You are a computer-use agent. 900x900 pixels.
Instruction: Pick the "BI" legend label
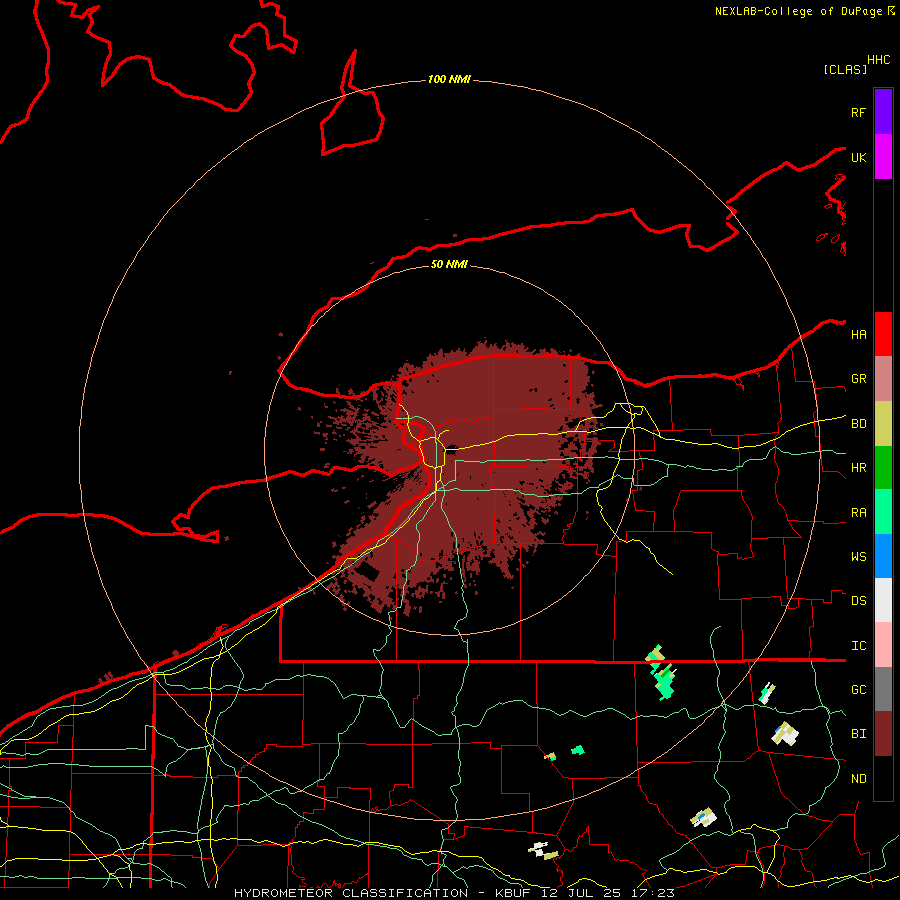click(x=858, y=734)
